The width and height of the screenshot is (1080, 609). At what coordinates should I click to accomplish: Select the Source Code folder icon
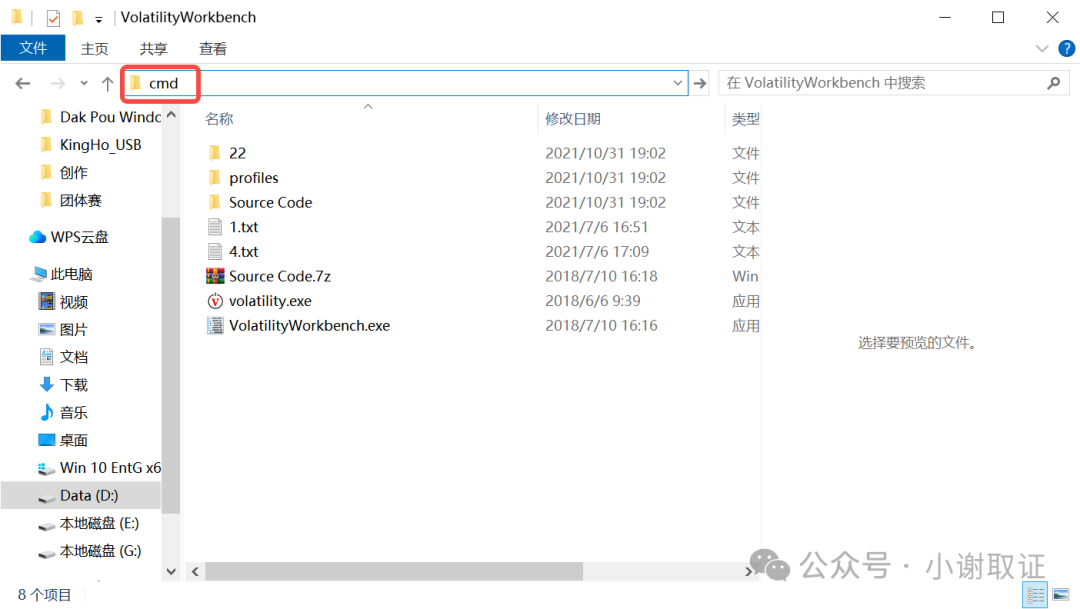[x=215, y=202]
